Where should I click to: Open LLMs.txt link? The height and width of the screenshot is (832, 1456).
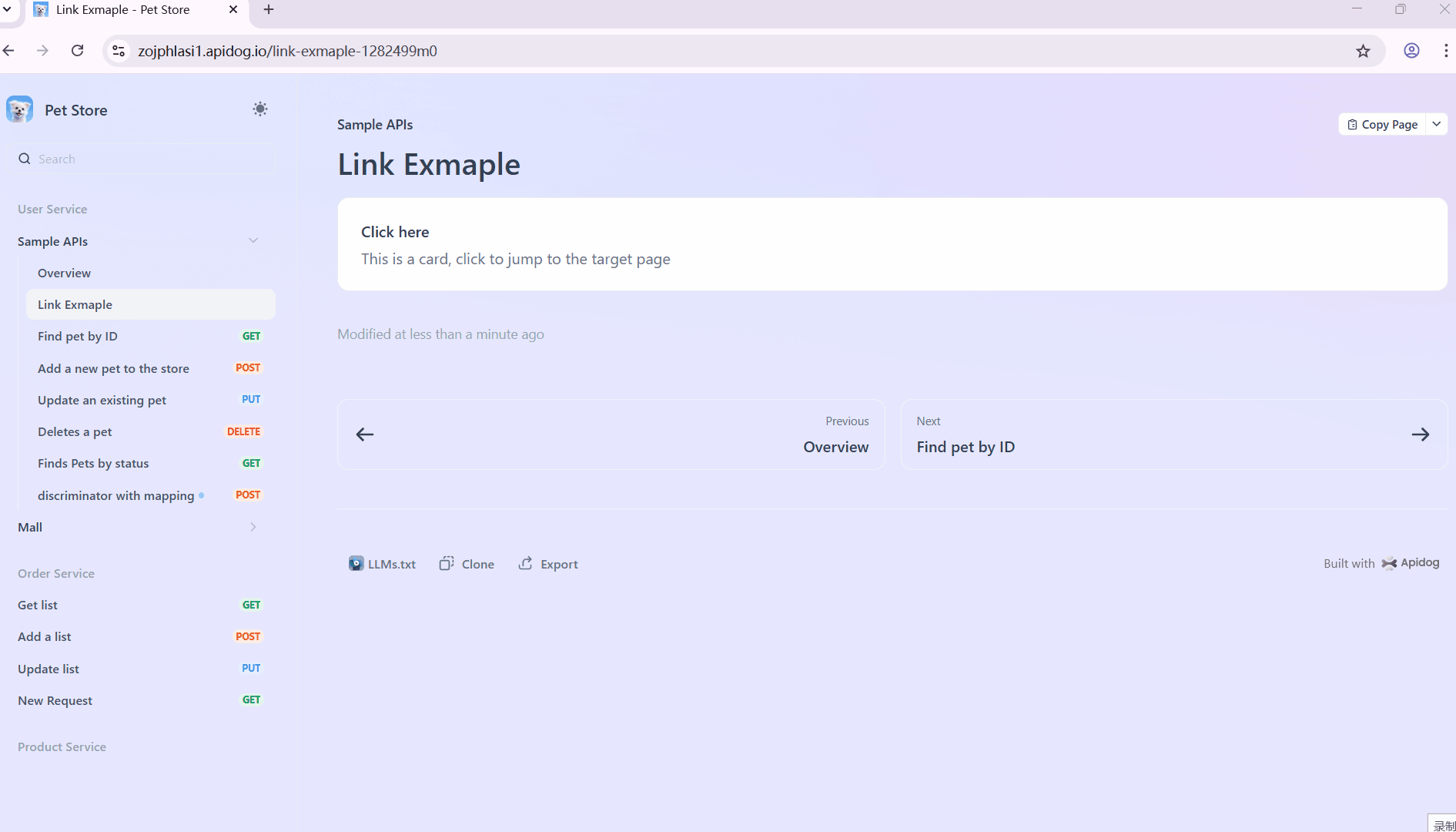tap(382, 564)
